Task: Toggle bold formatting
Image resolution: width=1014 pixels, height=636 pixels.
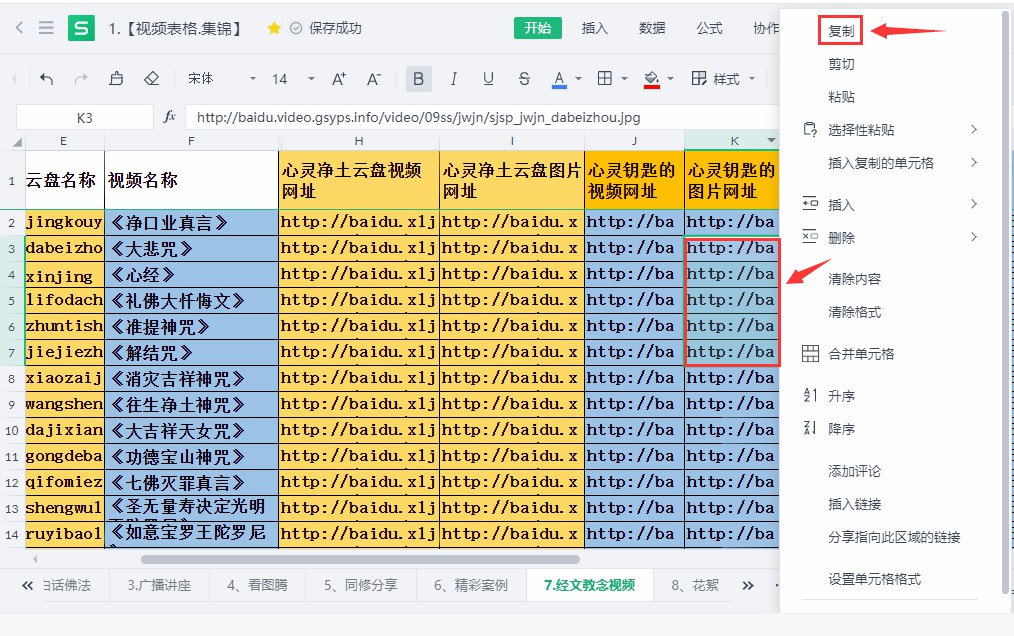Action: 418,79
